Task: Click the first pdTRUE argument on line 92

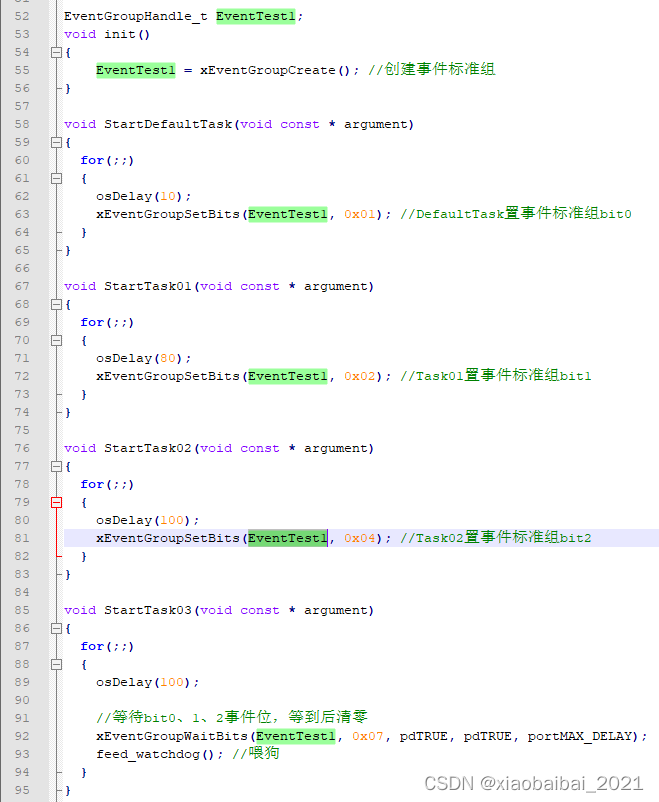Action: tap(424, 737)
